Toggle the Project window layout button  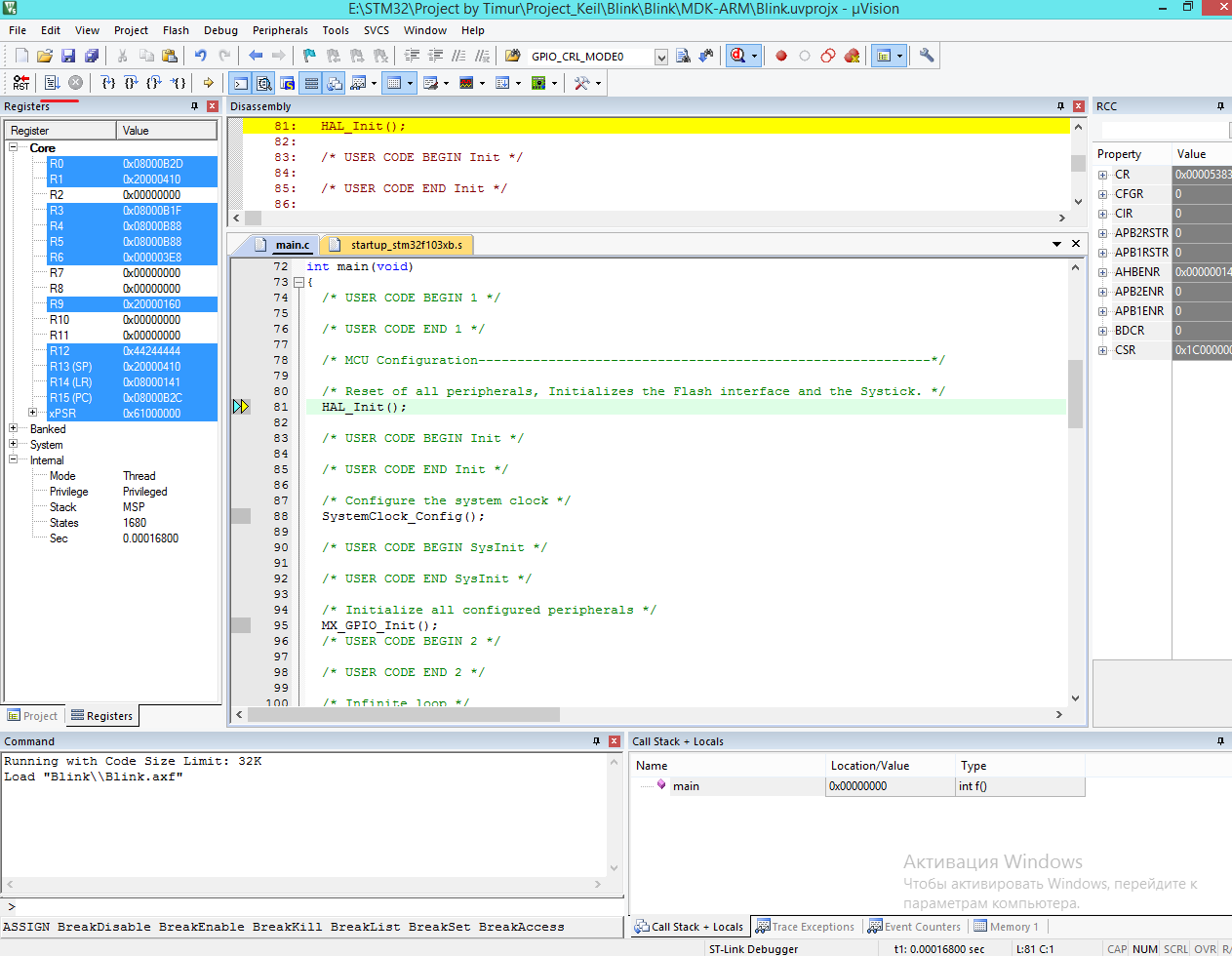(x=884, y=56)
